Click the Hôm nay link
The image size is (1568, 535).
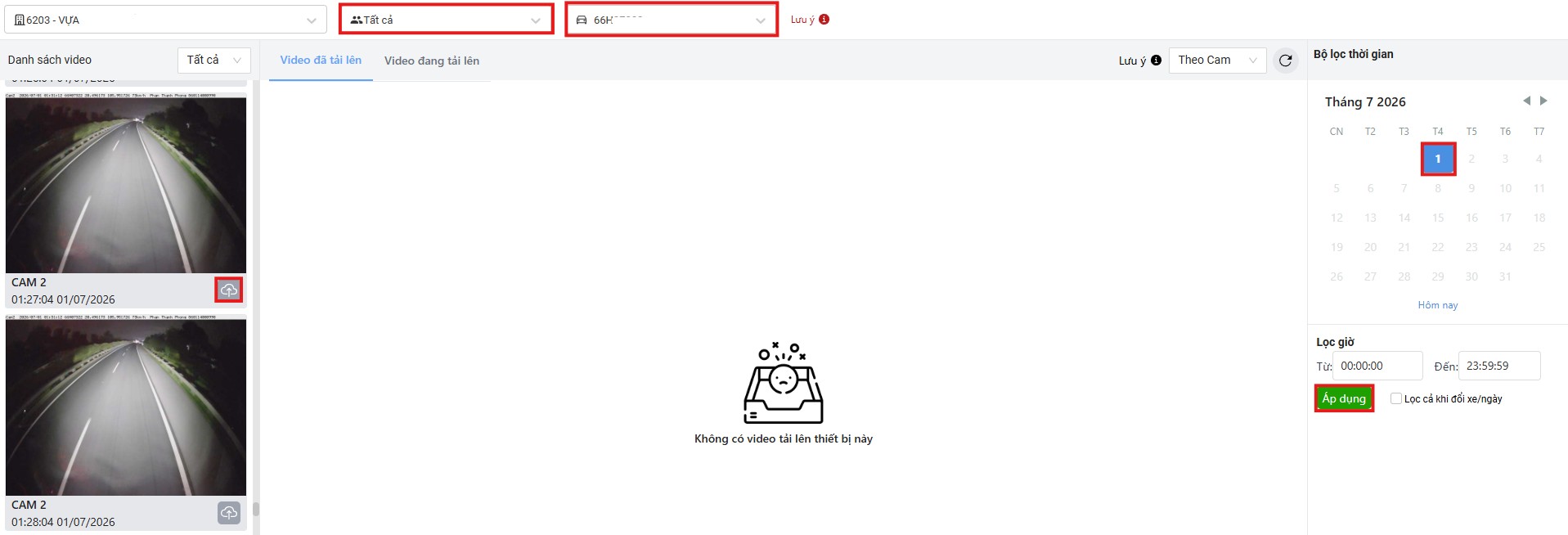1438,305
